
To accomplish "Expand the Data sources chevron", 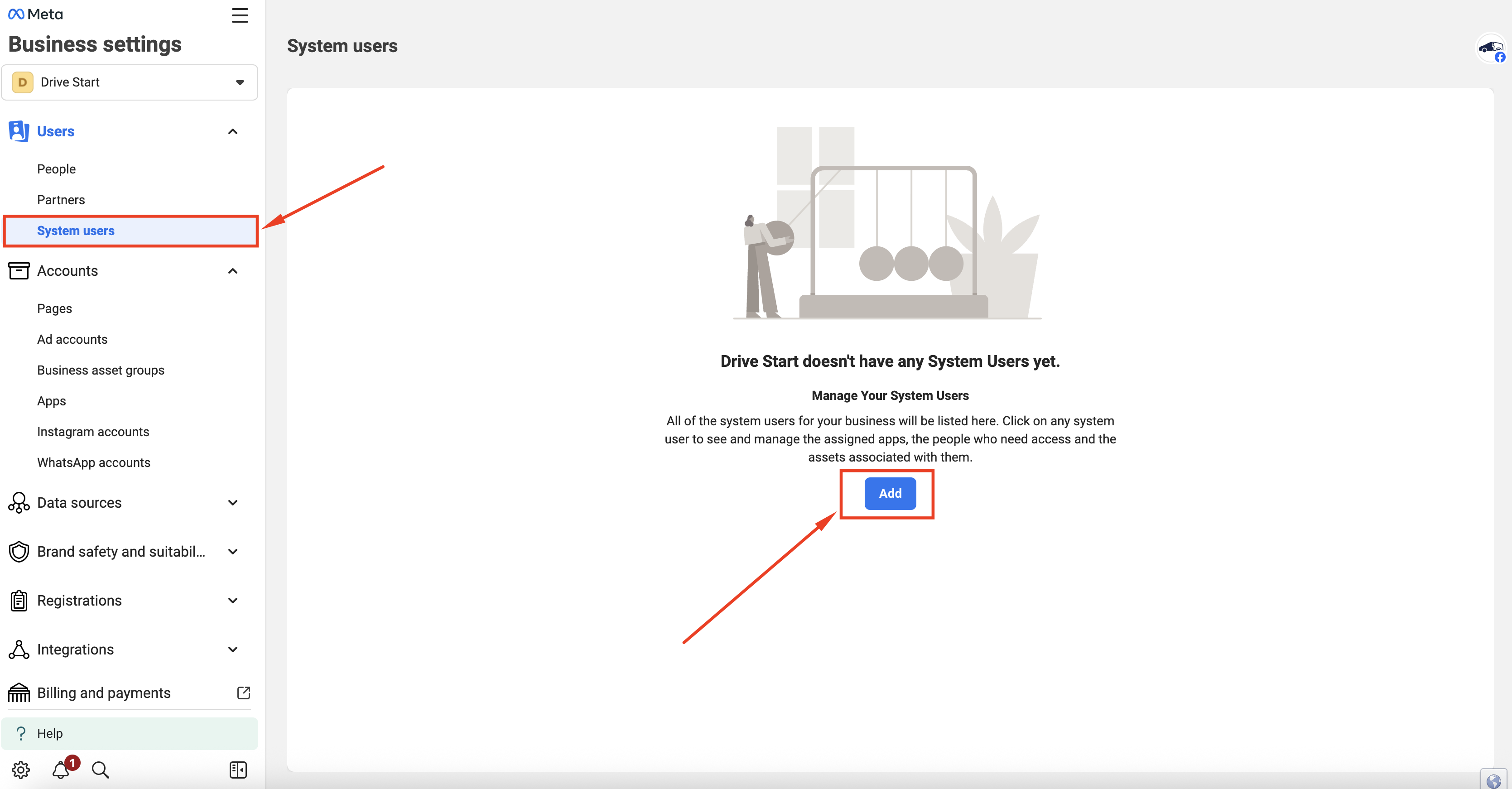I will tap(232, 502).
